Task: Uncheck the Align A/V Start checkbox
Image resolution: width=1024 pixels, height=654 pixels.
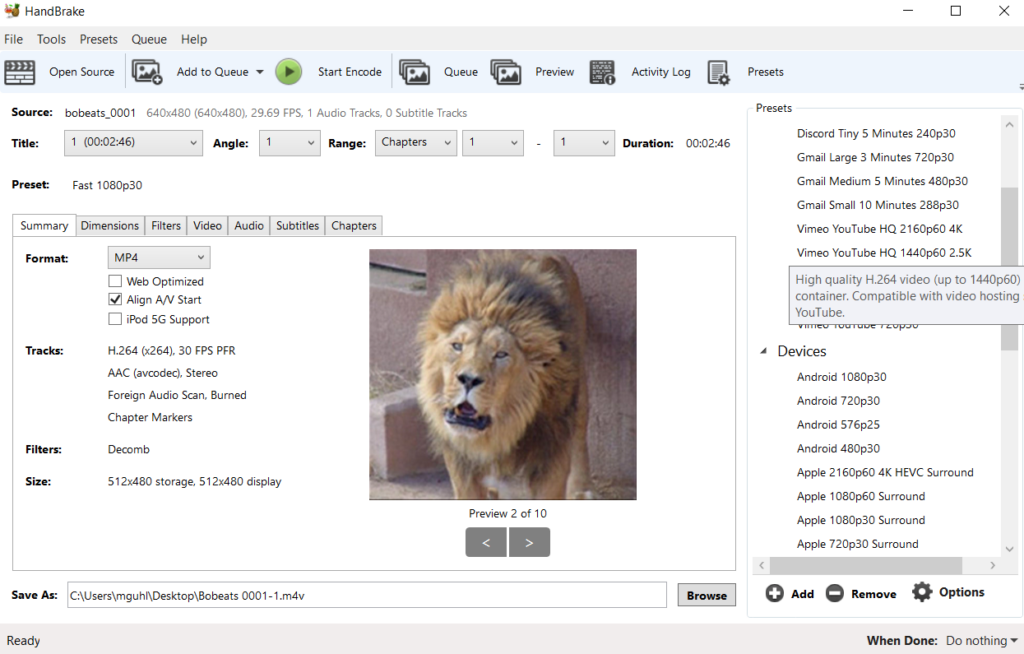Action: (115, 300)
